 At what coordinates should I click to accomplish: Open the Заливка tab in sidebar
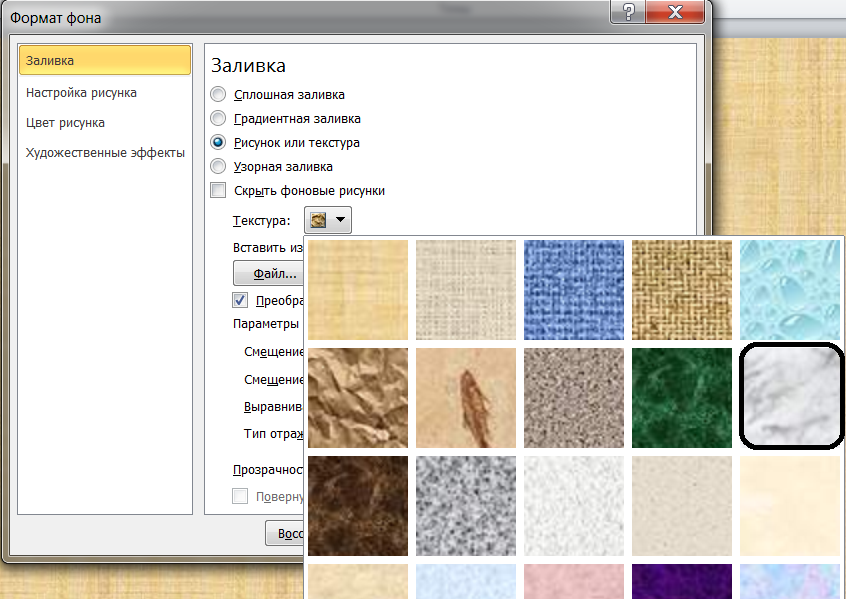[105, 60]
